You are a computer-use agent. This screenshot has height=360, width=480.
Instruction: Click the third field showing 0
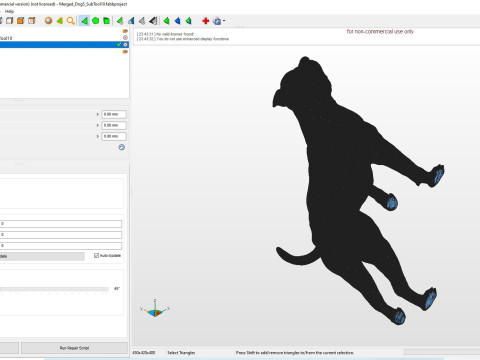[x=61, y=246]
